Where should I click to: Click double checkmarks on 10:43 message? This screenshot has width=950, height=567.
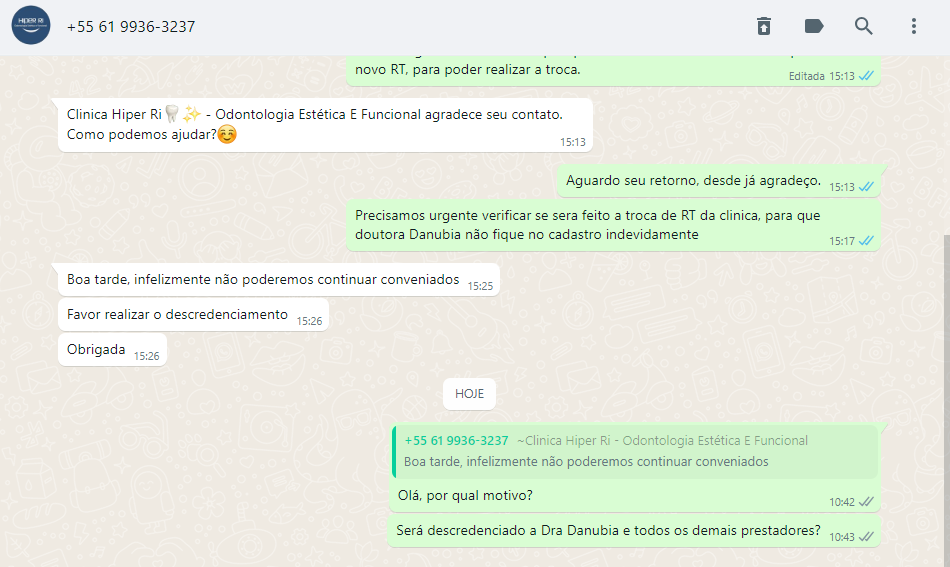pyautogui.click(x=866, y=537)
